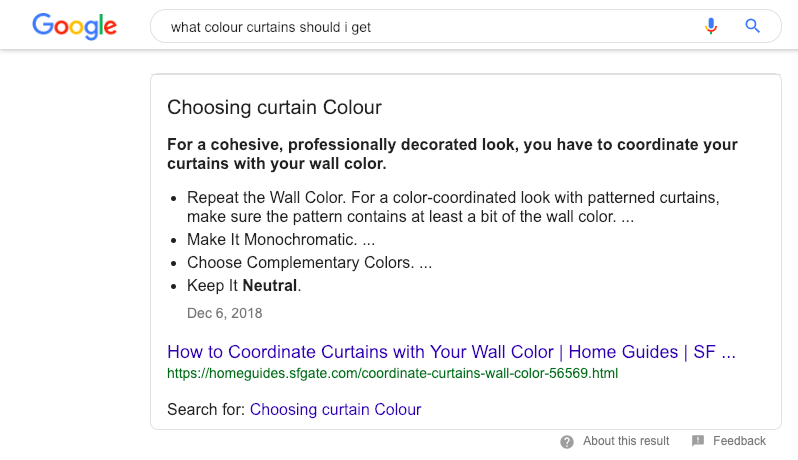Click the magnifying glass search icon
Viewport: 798px width, 460px height.
[x=753, y=27]
